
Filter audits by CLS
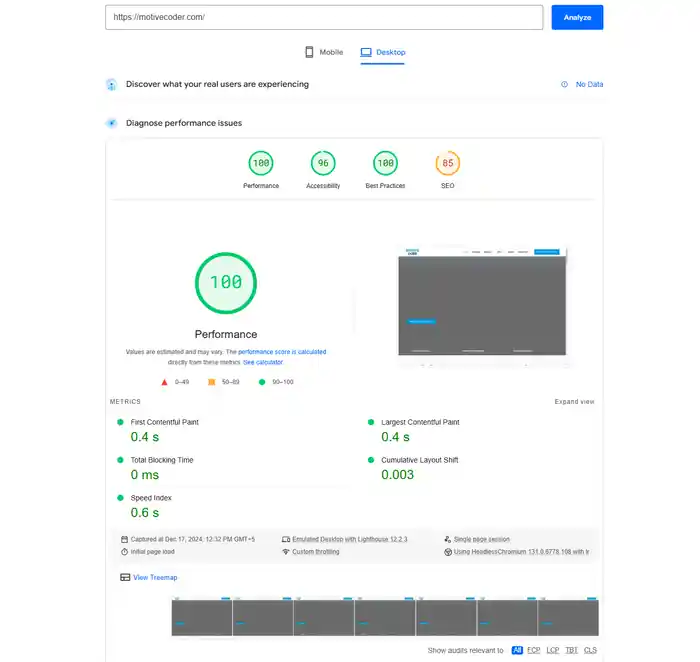click(590, 650)
